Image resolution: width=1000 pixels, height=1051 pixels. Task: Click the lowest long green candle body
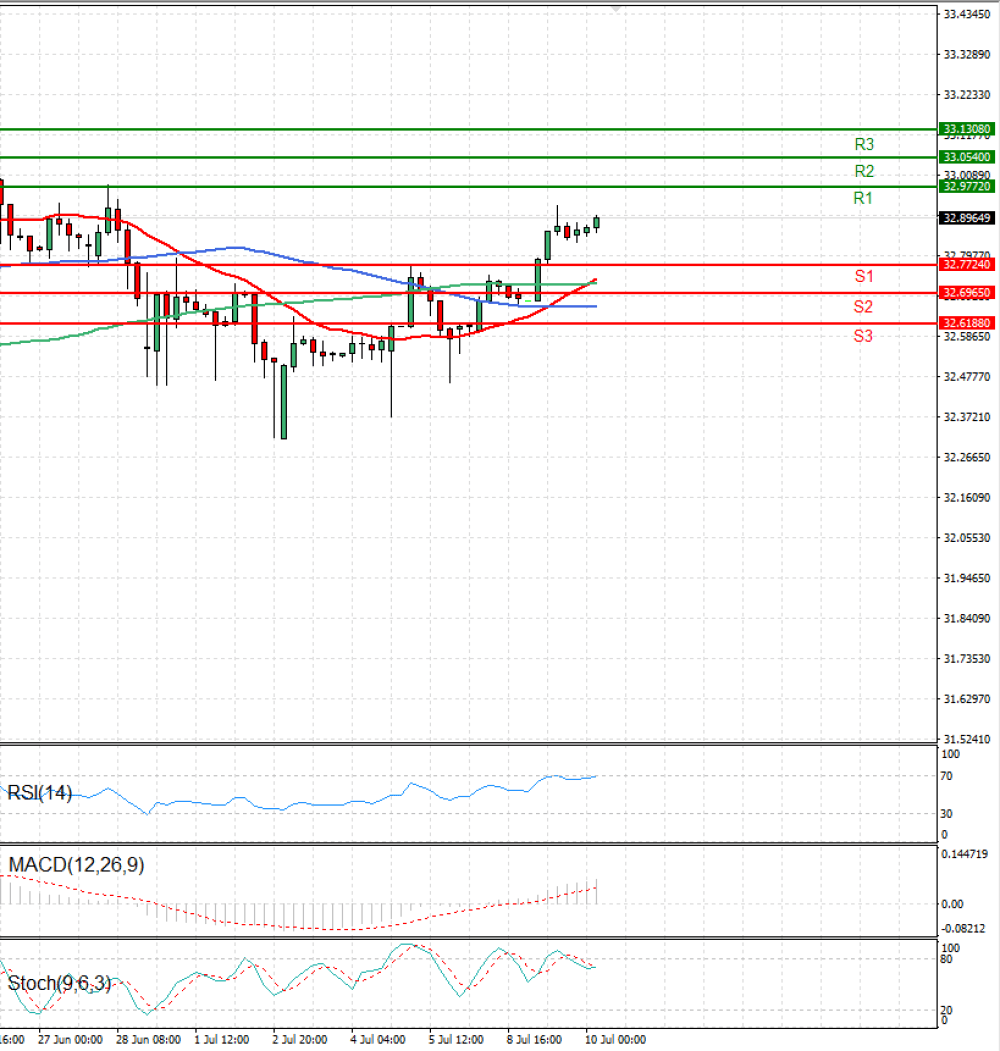click(x=284, y=401)
